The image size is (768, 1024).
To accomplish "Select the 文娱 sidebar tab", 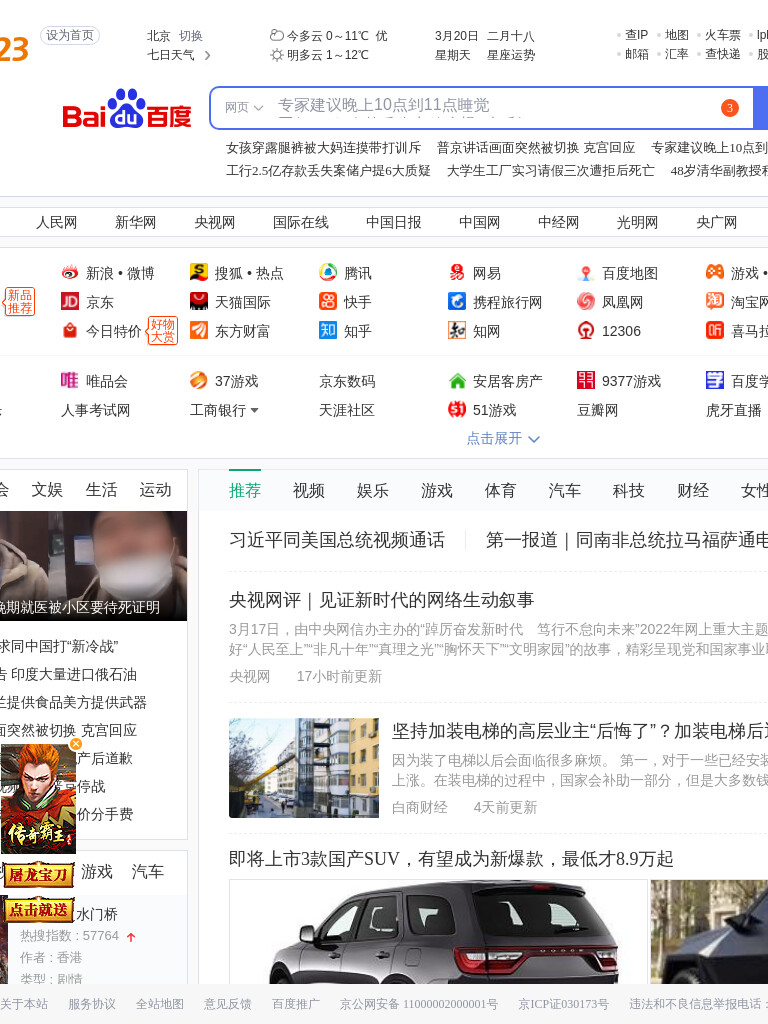I will point(47,490).
